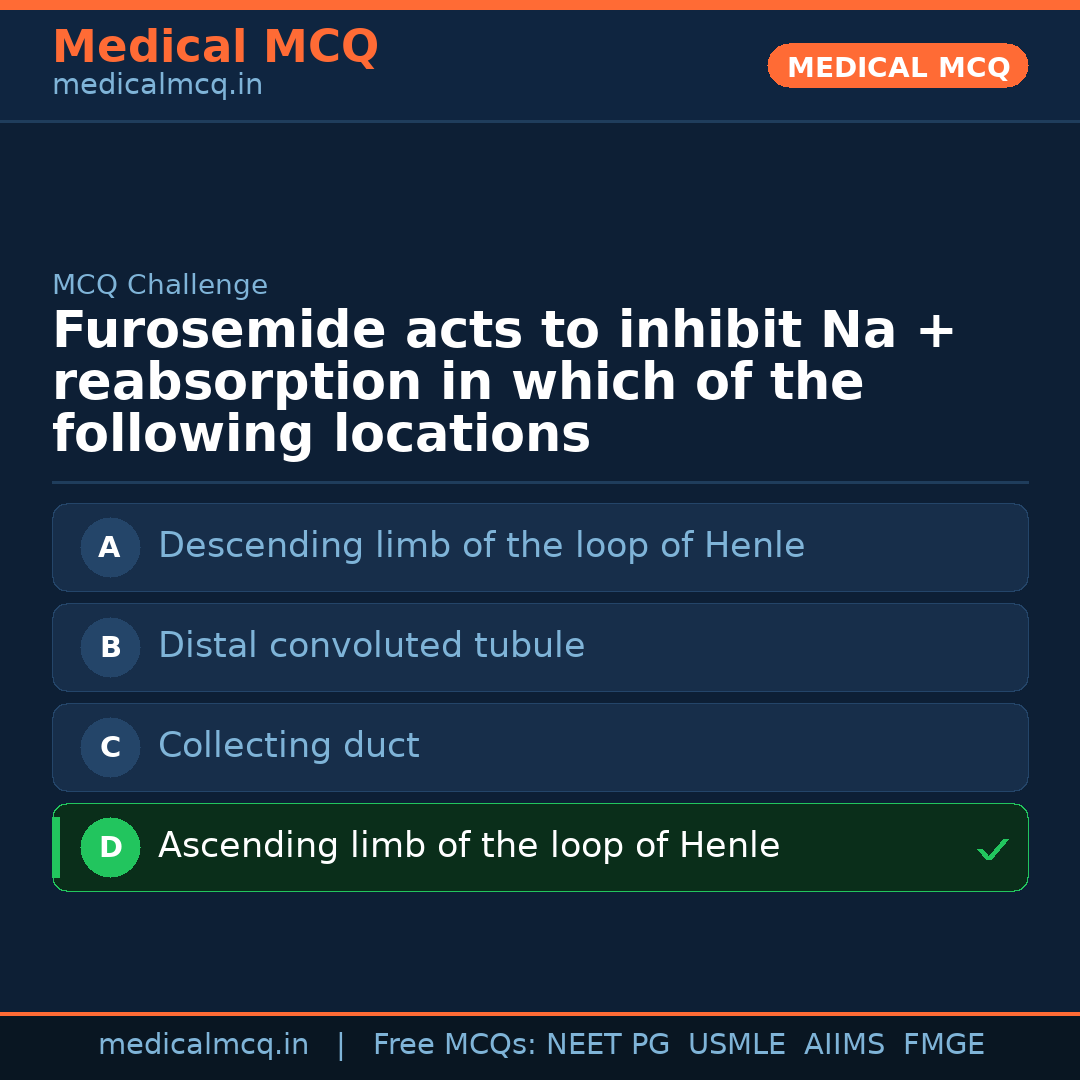Screen dimensions: 1080x1080
Task: Switch to the USMLE tab
Action: pos(737,1043)
